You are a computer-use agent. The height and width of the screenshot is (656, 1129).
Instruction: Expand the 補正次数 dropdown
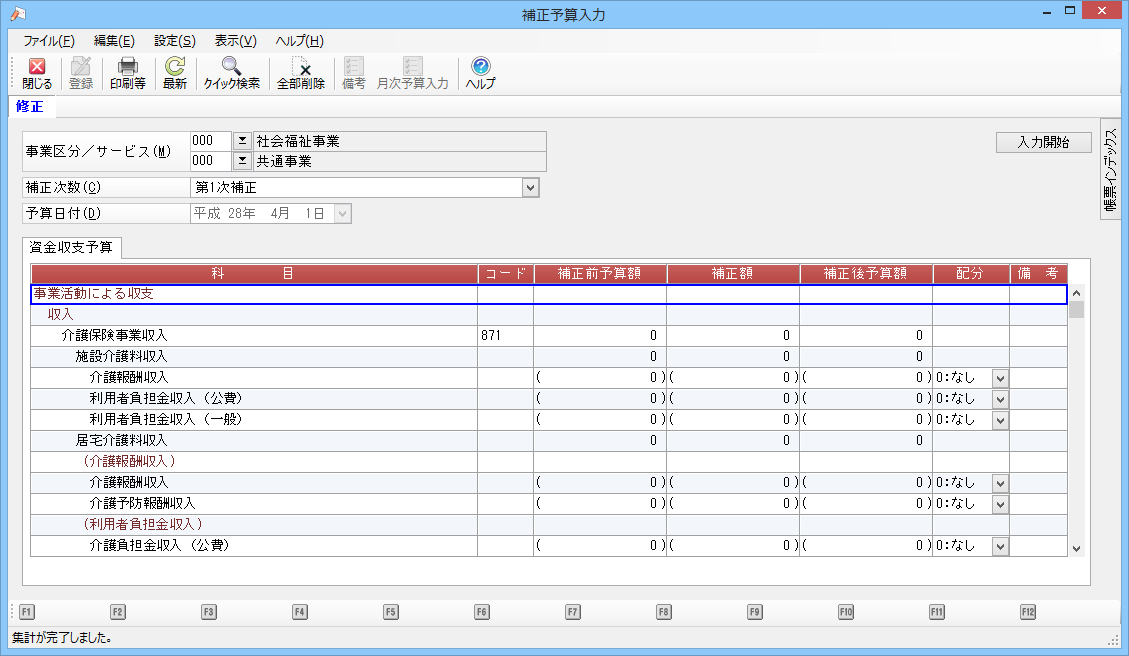pos(530,187)
